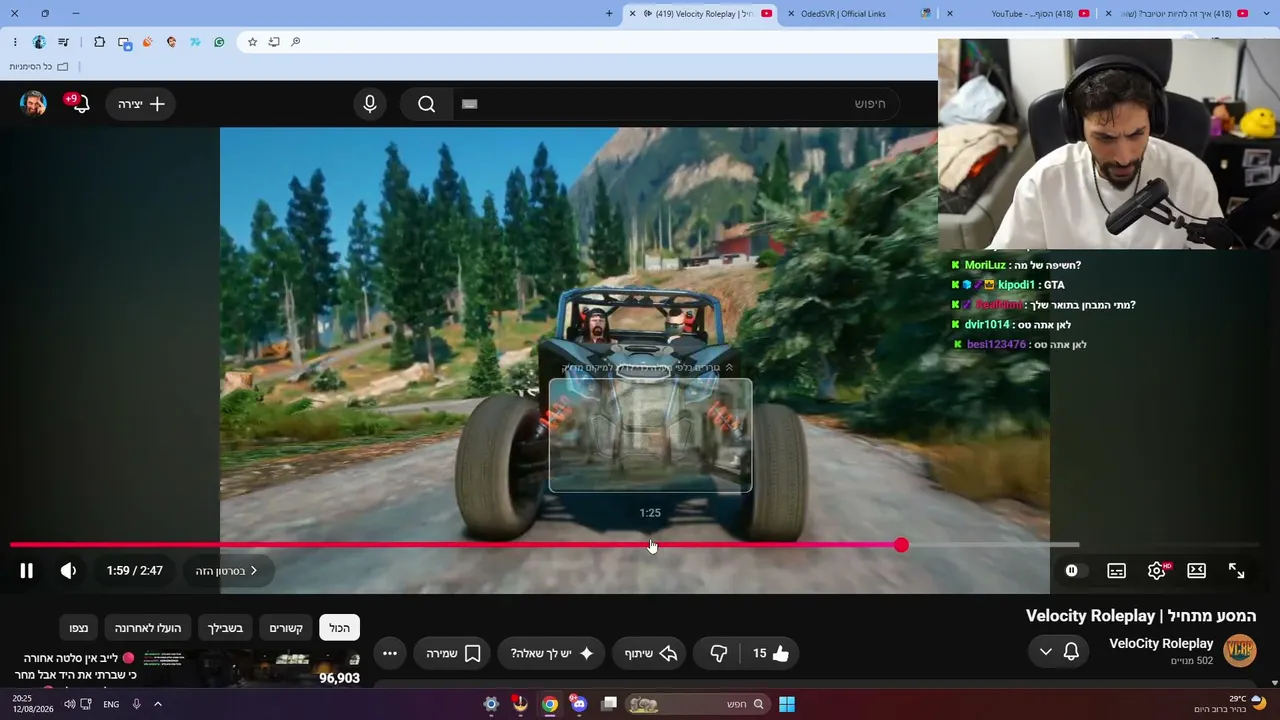Open the on-screen keyboard icon in search
Viewport: 1280px width, 720px height.
point(470,104)
